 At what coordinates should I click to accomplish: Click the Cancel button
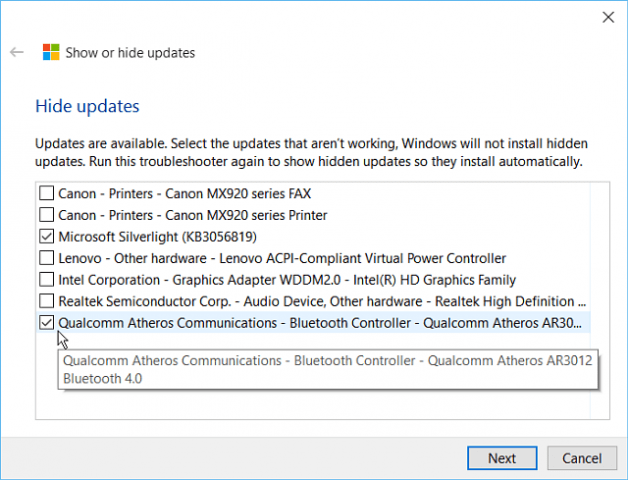coord(582,458)
